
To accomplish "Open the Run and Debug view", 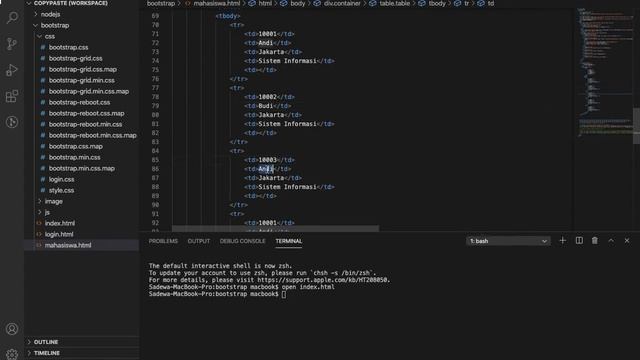I will tap(12, 70).
